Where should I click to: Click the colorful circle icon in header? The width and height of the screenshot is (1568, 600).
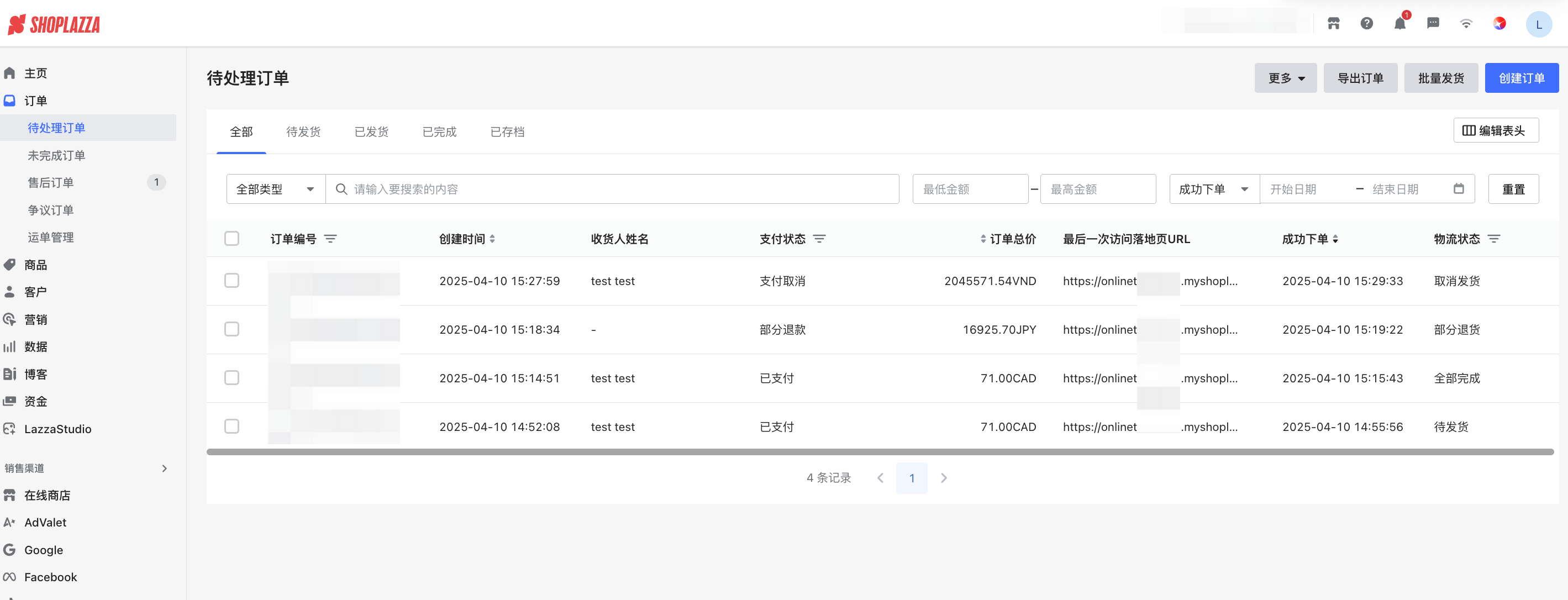[1499, 24]
